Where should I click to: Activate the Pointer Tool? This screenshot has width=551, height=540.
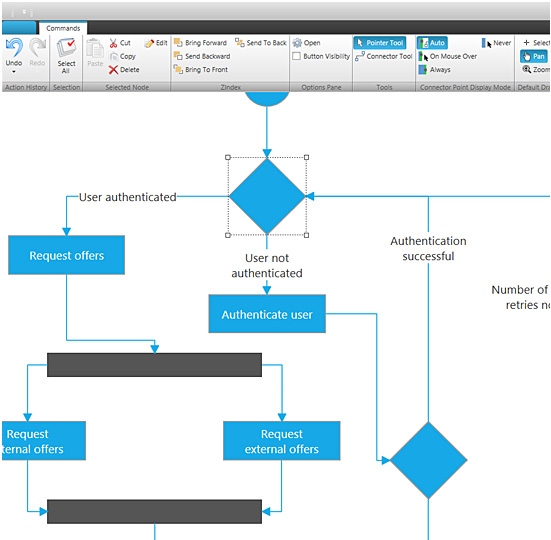380,43
